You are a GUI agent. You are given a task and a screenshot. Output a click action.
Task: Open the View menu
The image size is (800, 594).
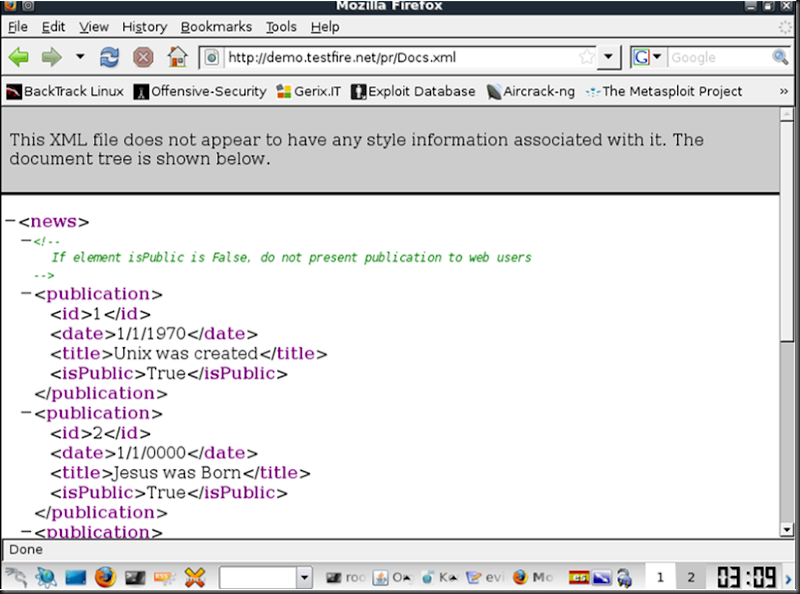pos(94,27)
